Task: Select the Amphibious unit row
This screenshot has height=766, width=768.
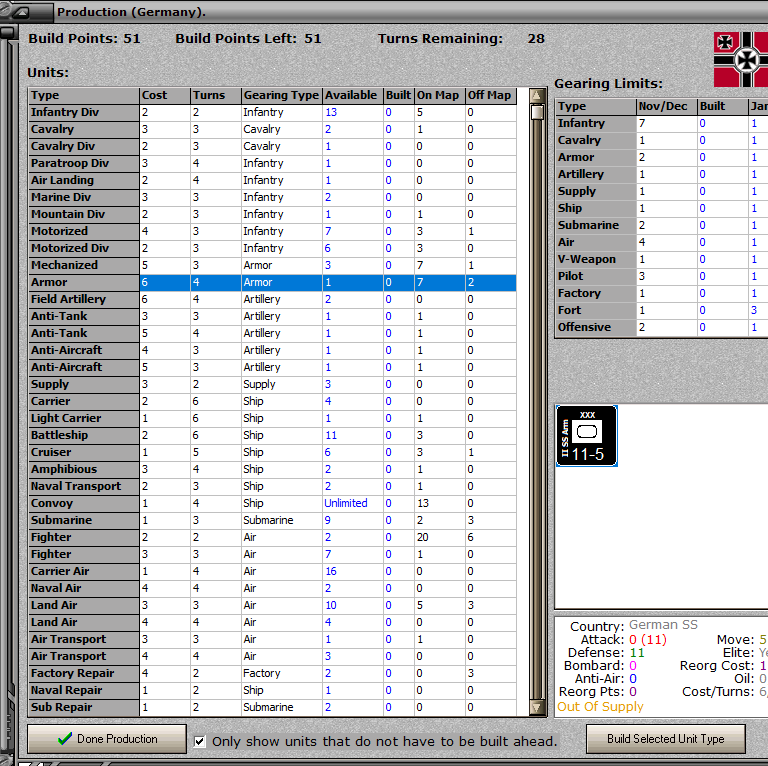Action: [272, 469]
